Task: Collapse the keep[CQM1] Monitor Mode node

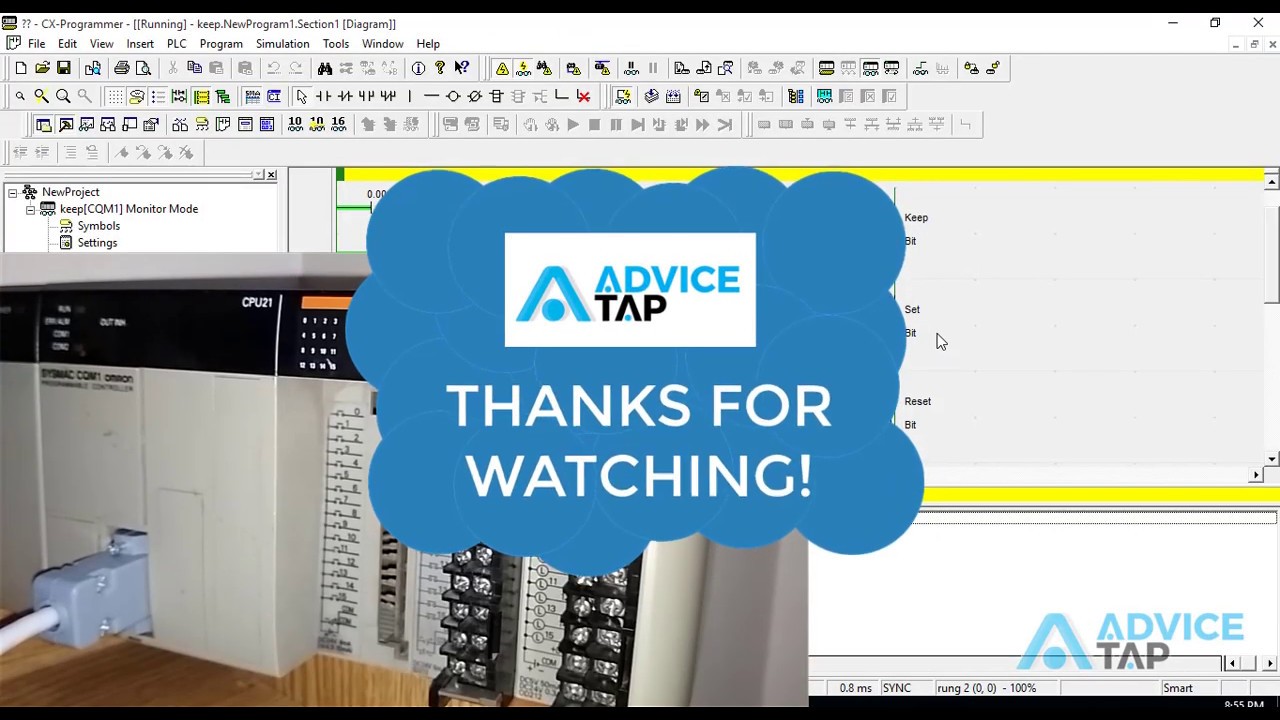Action: (30, 209)
